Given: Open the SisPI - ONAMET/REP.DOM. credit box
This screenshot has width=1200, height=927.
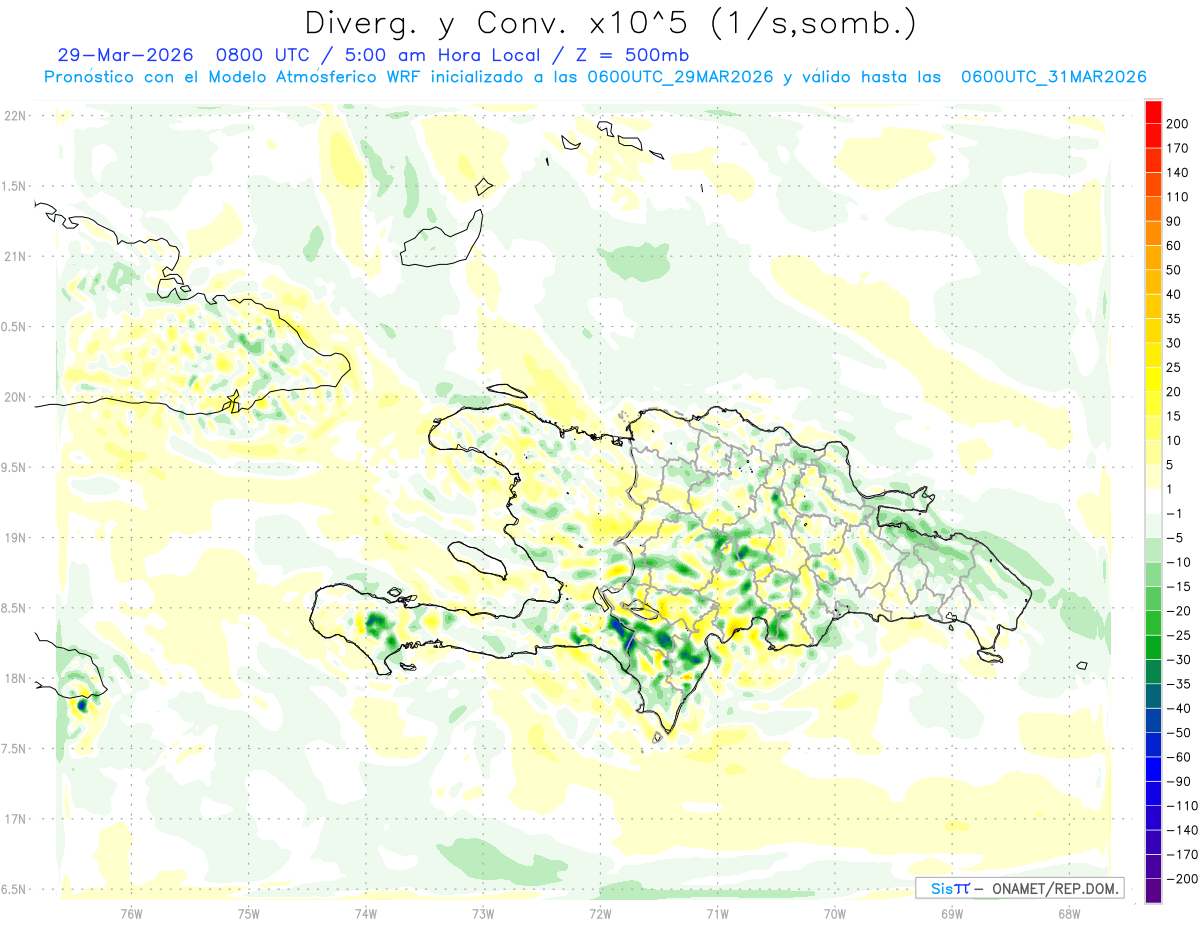Looking at the screenshot, I should (1020, 888).
